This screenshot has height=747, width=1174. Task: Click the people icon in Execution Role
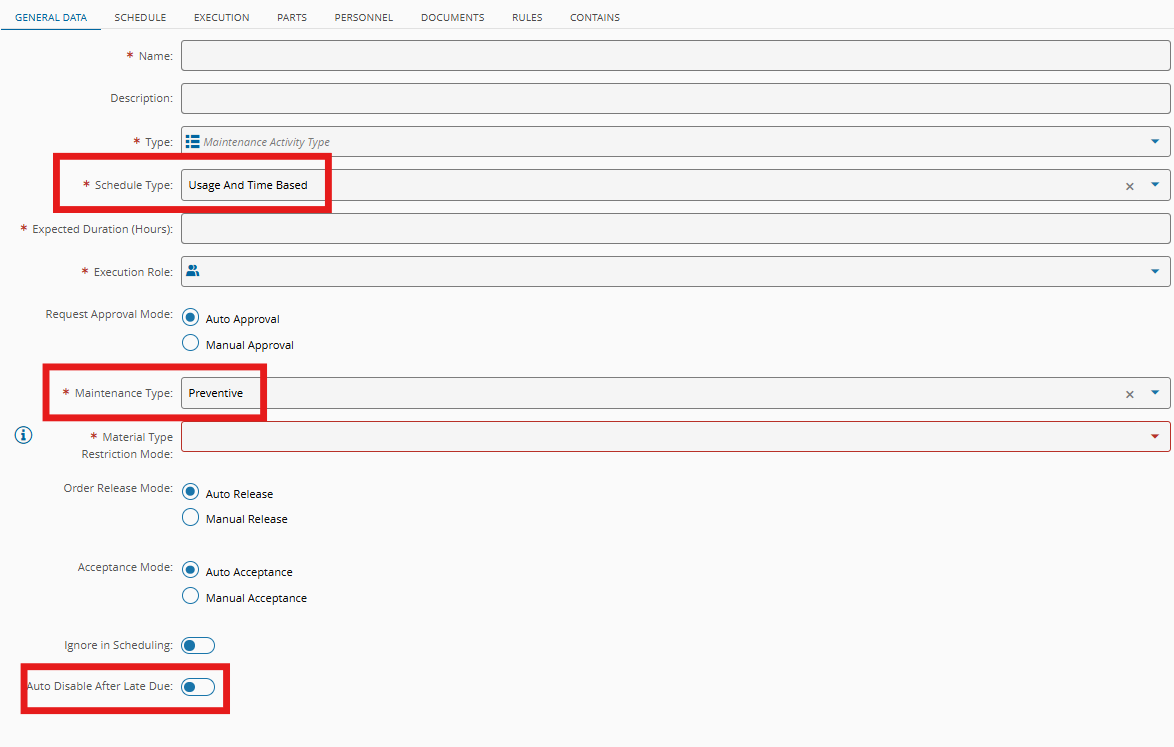192,271
